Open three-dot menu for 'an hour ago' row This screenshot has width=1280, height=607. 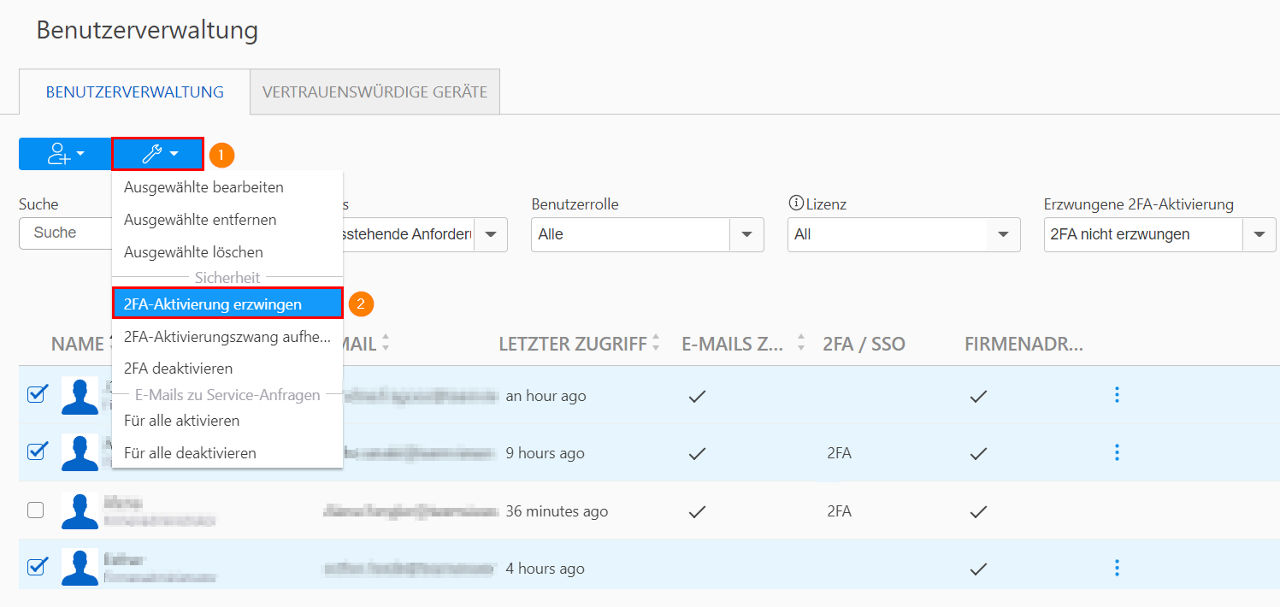(x=1117, y=395)
